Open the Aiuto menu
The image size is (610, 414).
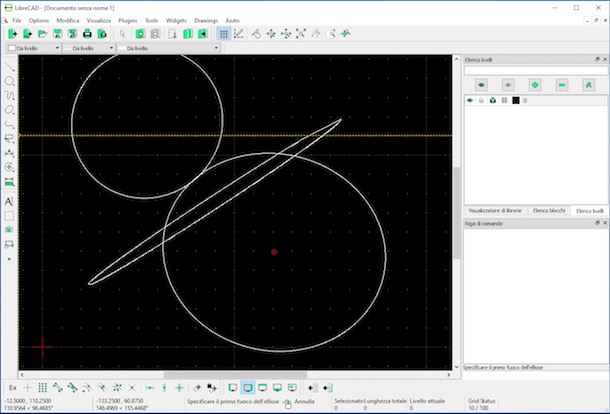pos(232,20)
